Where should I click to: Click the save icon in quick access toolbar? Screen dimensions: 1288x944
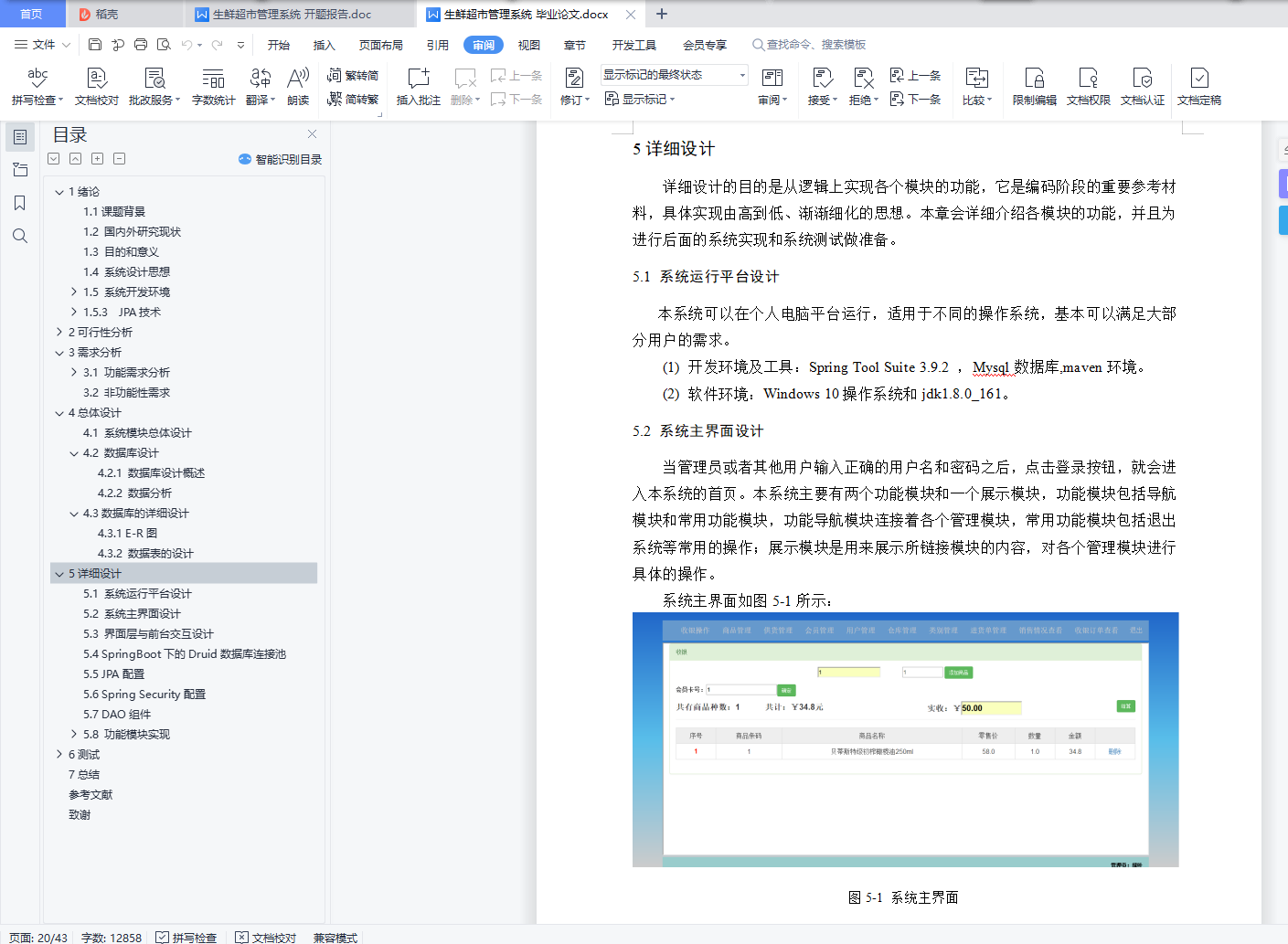(x=95, y=45)
